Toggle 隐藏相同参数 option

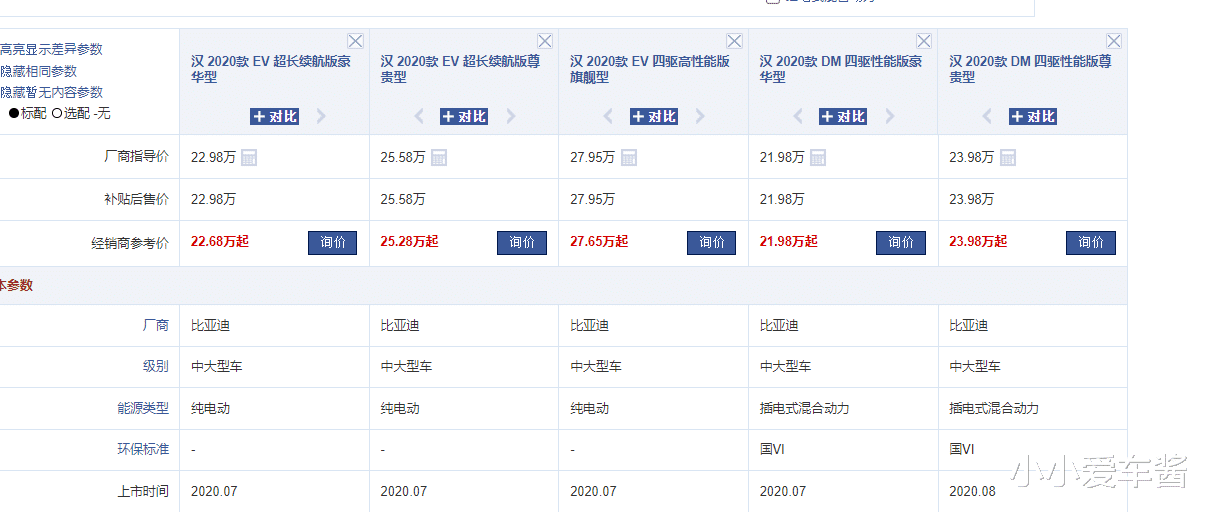pyautogui.click(x=38, y=71)
